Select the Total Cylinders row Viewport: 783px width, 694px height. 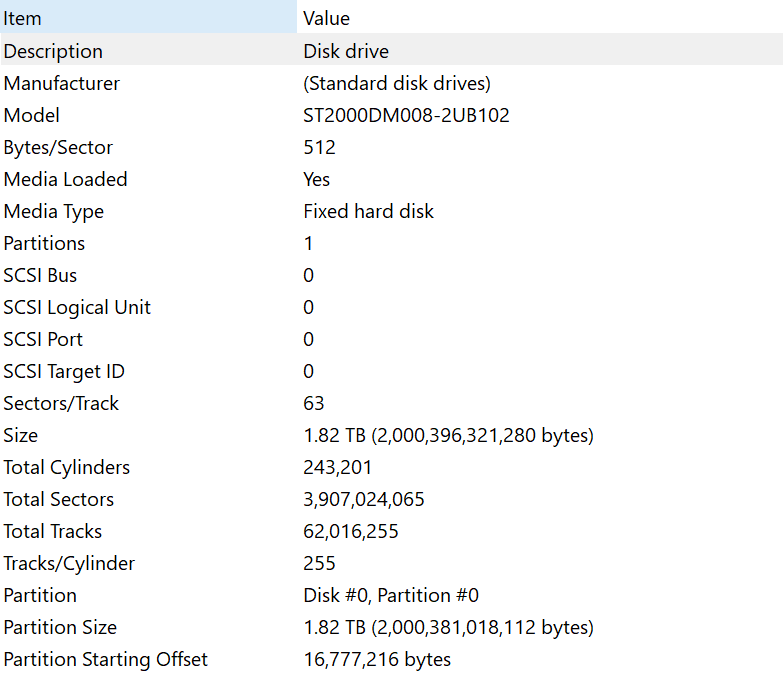click(x=67, y=467)
